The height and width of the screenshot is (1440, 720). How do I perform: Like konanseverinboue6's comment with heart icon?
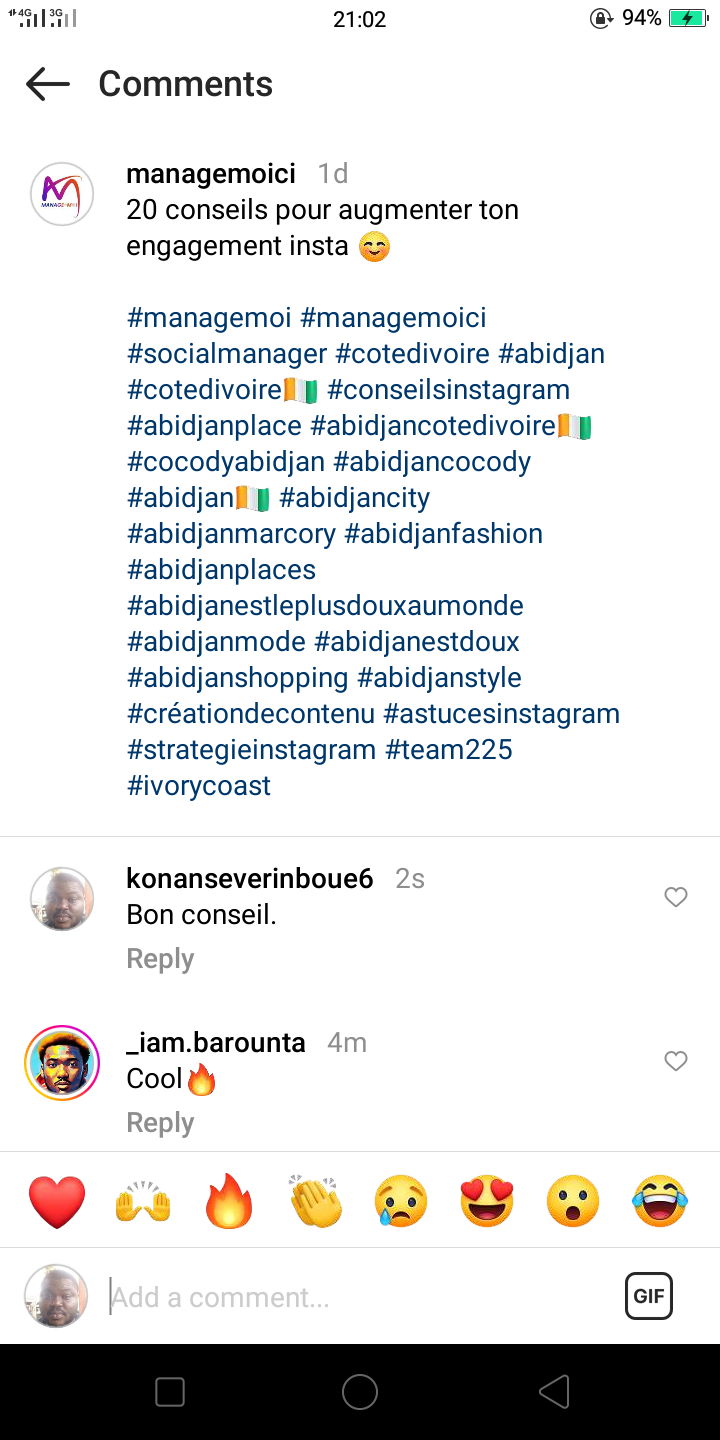676,897
